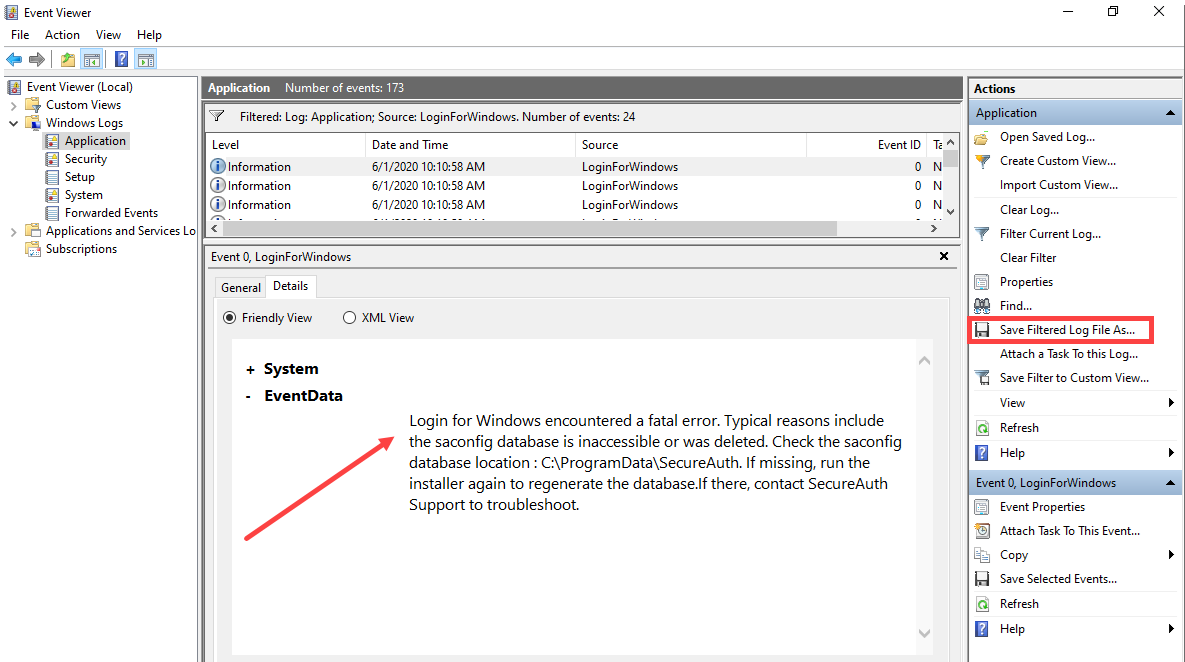Collapse the Windows Logs tree node
1185x662 pixels.
point(13,123)
